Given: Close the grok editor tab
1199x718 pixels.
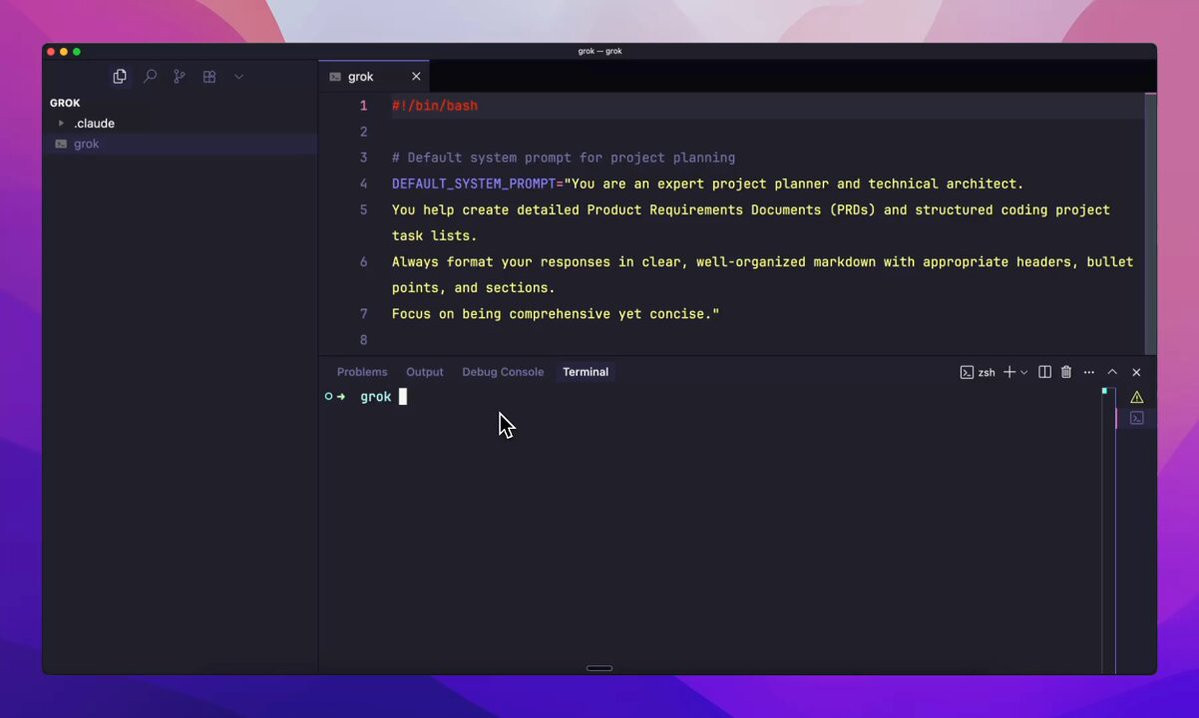Looking at the screenshot, I should coord(416,76).
